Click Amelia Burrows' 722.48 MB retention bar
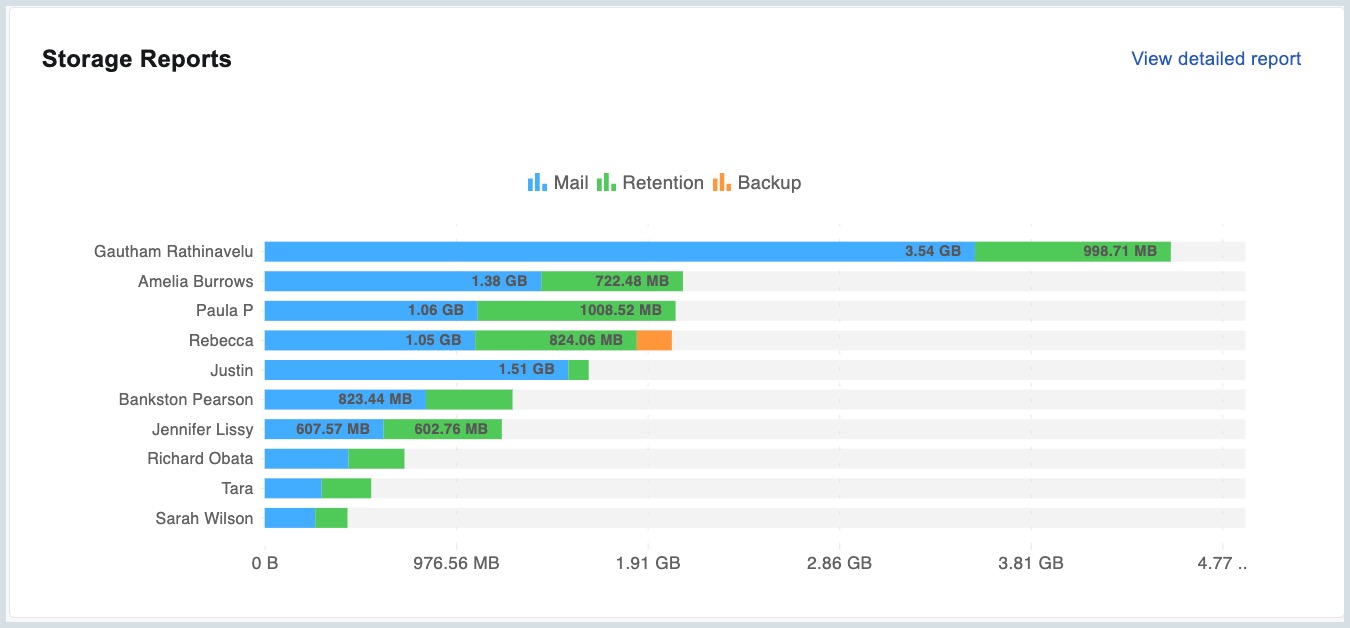The height and width of the screenshot is (628, 1350). click(611, 282)
